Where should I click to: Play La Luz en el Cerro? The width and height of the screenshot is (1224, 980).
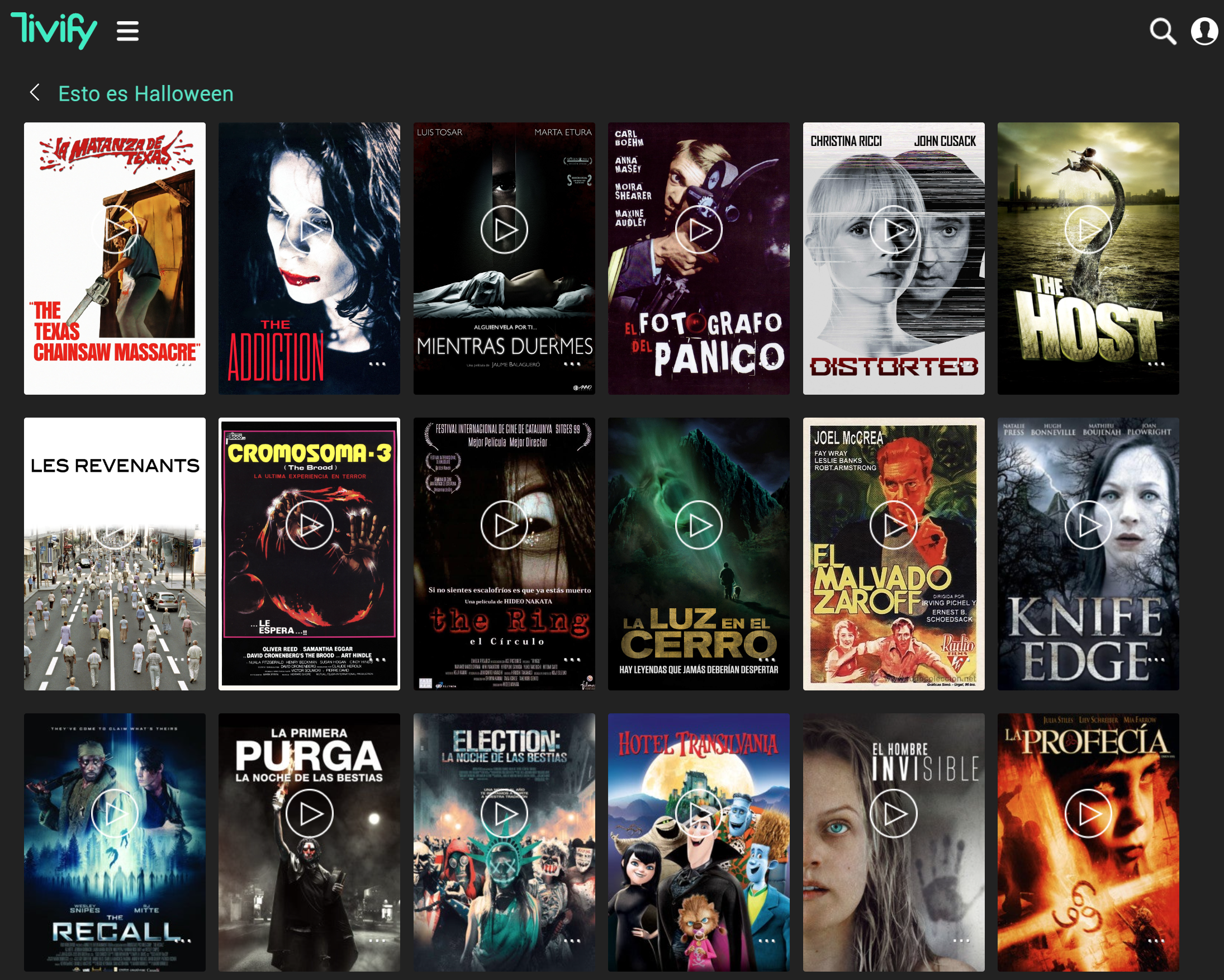click(x=699, y=525)
